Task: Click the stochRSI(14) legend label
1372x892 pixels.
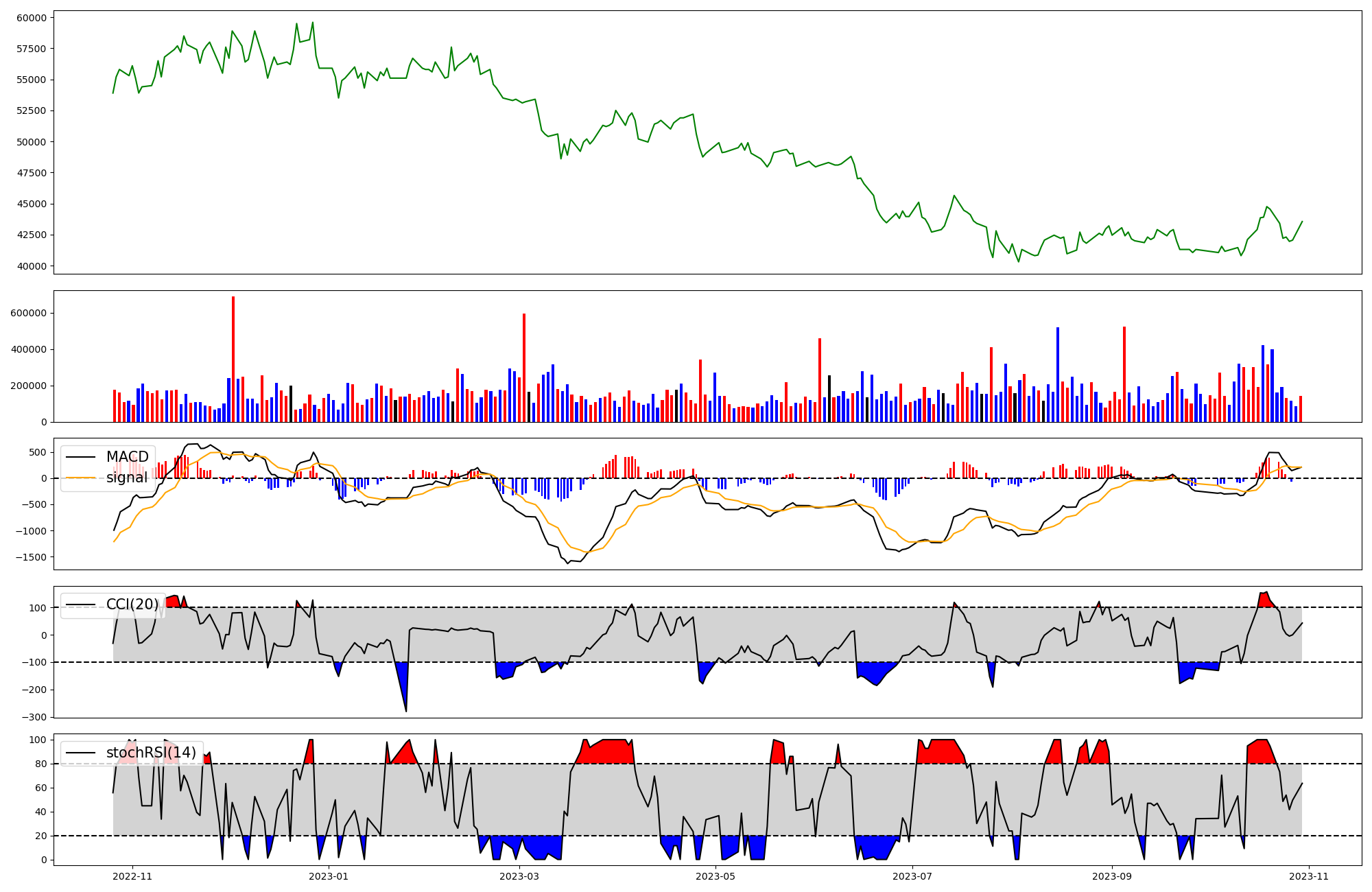Action: pyautogui.click(x=151, y=753)
